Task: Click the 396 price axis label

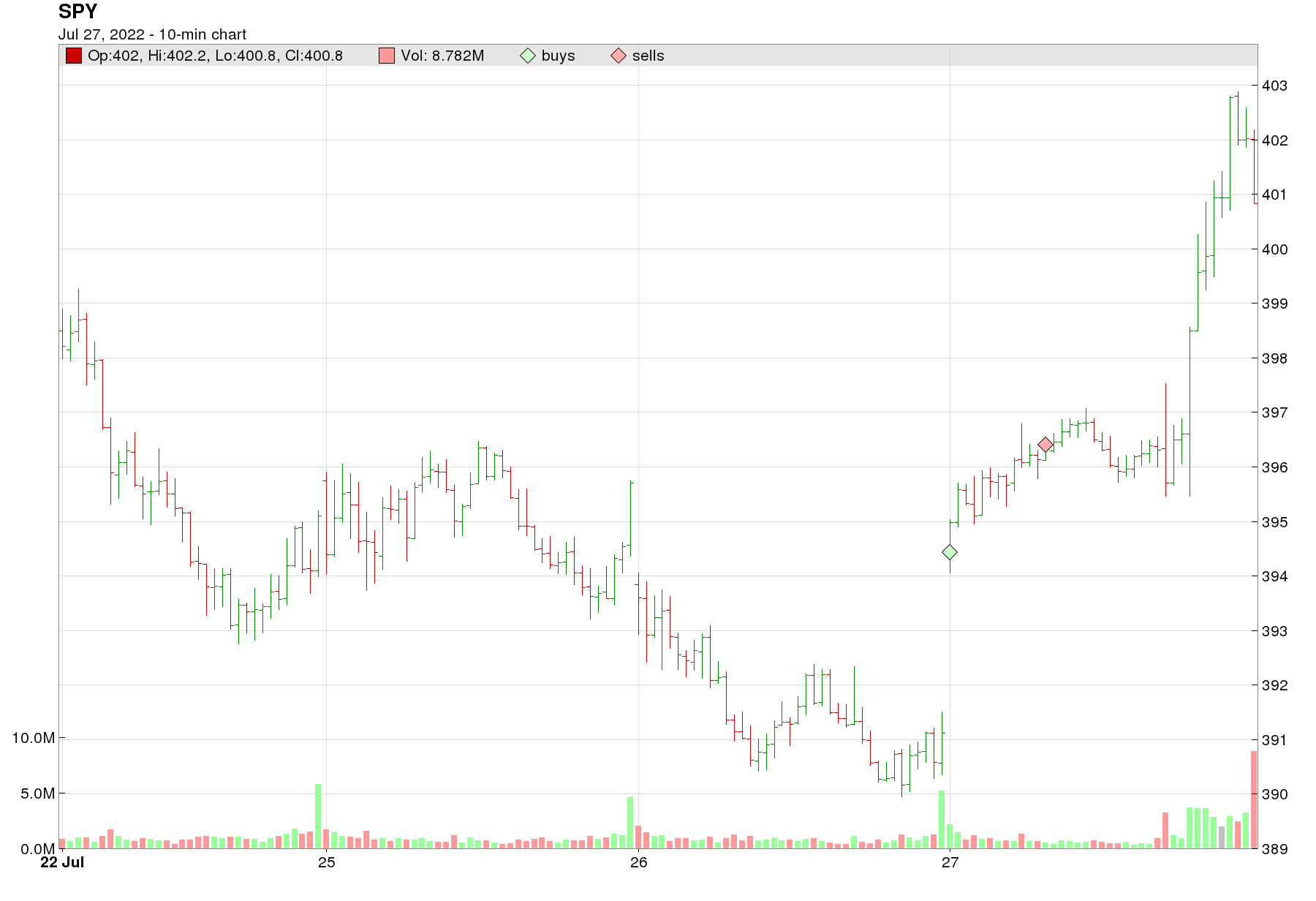Action: tap(1274, 467)
